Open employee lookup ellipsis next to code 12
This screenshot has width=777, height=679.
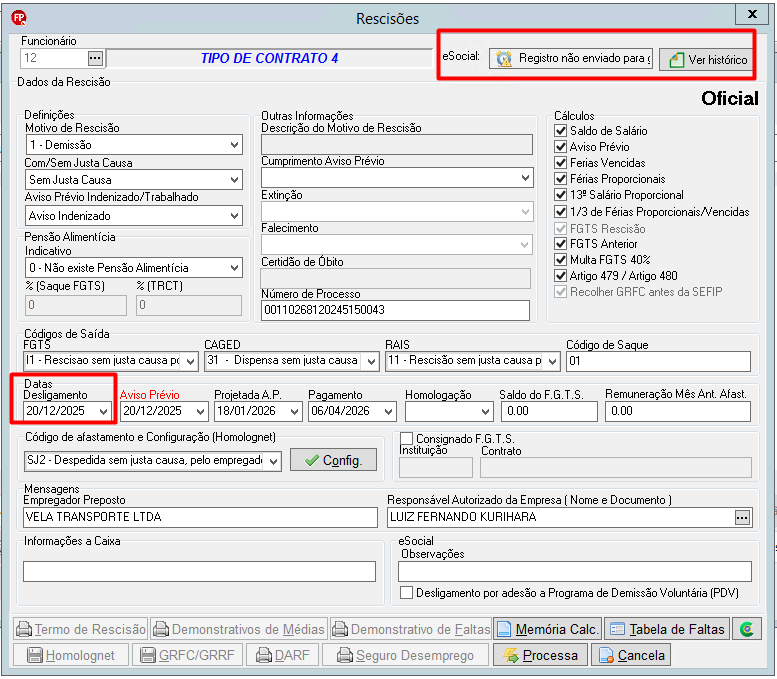pyautogui.click(x=95, y=58)
